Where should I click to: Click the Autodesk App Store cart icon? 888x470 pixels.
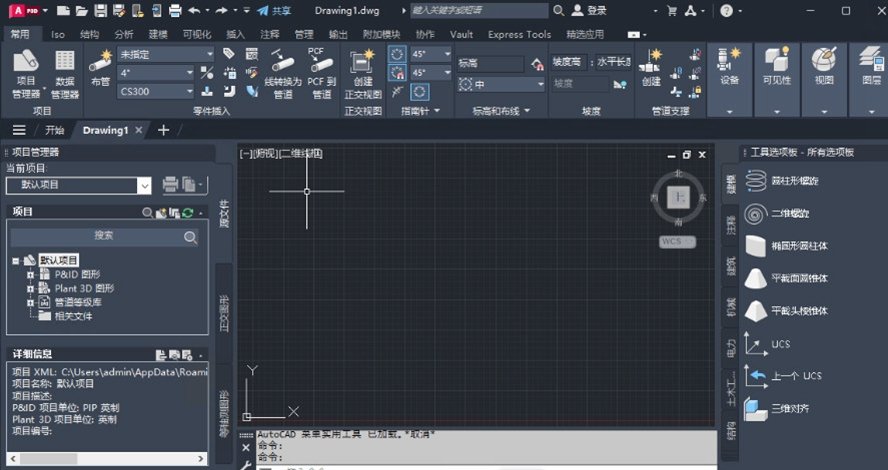(672, 10)
